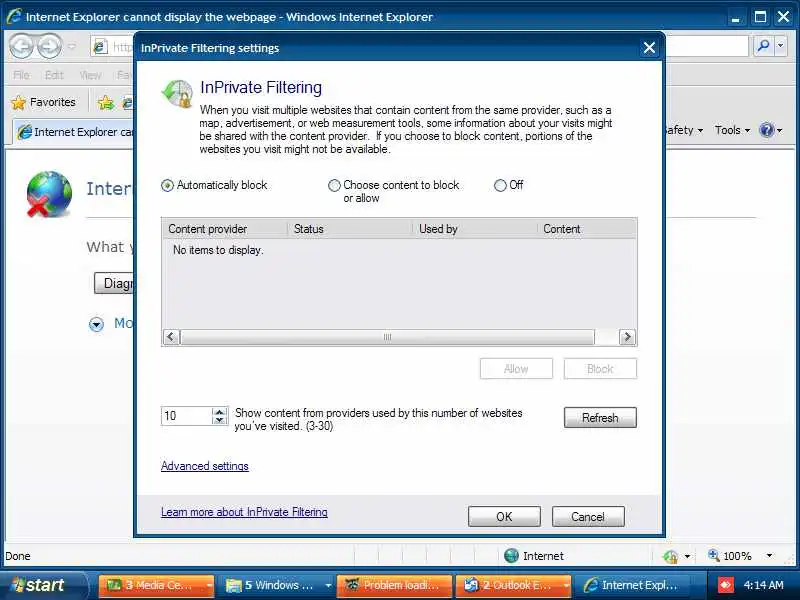800x600 pixels.
Task: Click the Done status bar text
Action: (18, 556)
